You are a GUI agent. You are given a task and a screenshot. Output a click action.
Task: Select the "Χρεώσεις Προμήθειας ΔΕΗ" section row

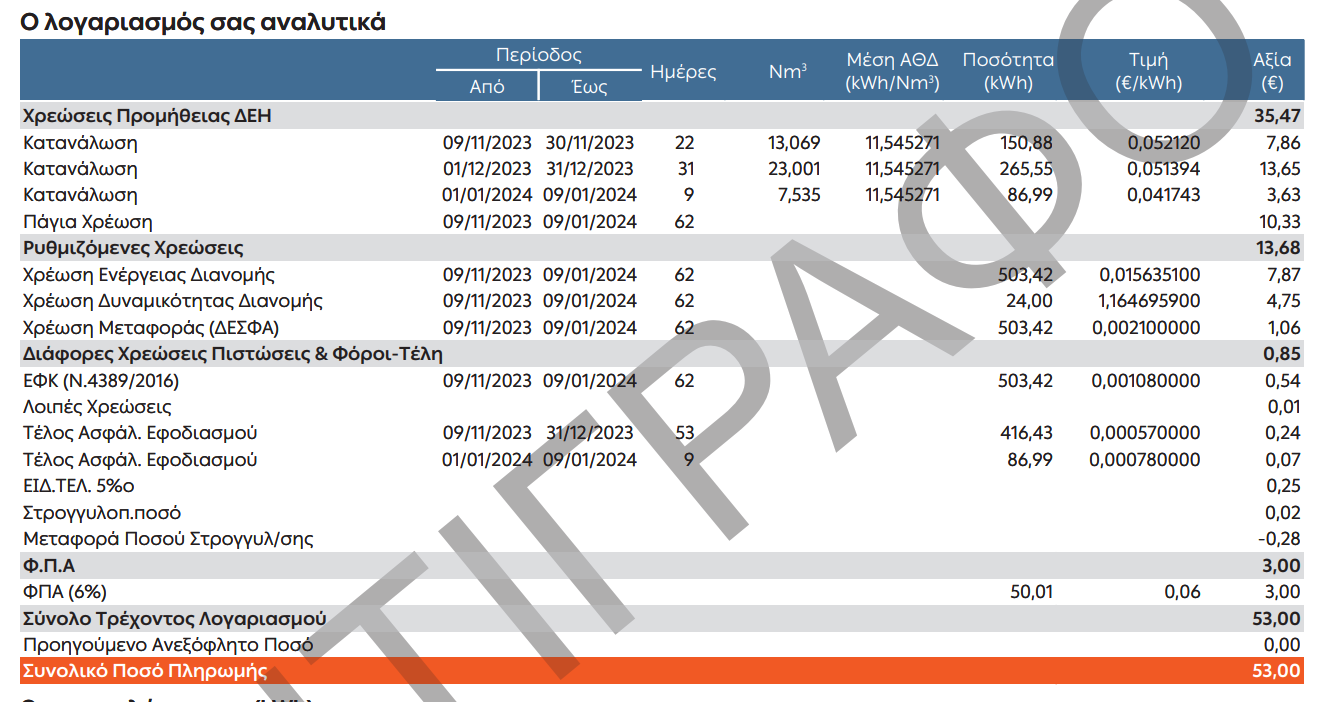tap(662, 116)
